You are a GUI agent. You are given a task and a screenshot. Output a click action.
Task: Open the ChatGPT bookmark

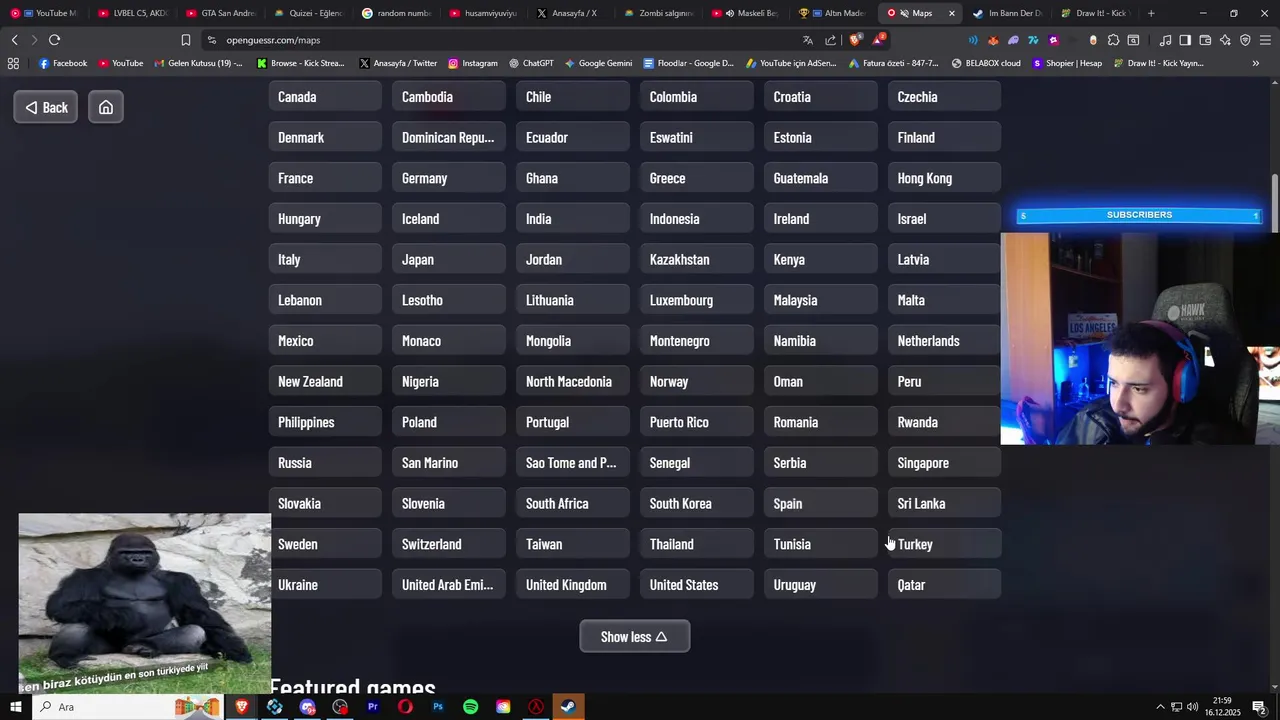[x=530, y=63]
